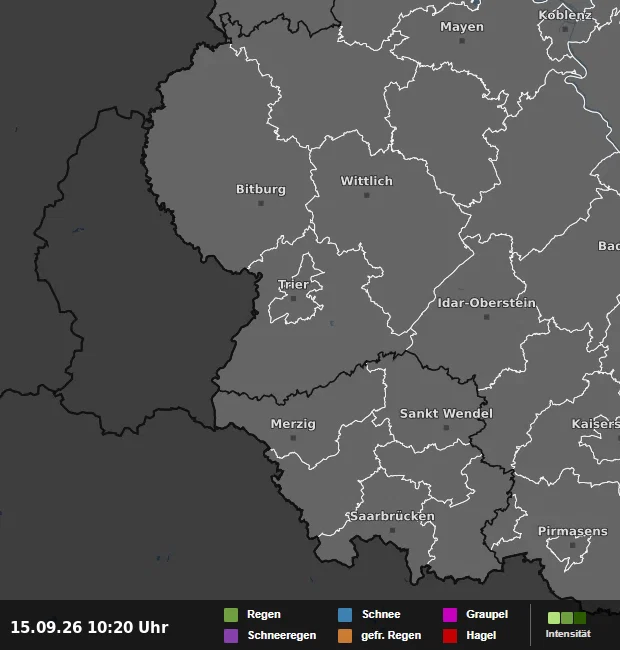Click the green Regen legend swatch
Viewport: 620px width, 650px height.
point(231,615)
